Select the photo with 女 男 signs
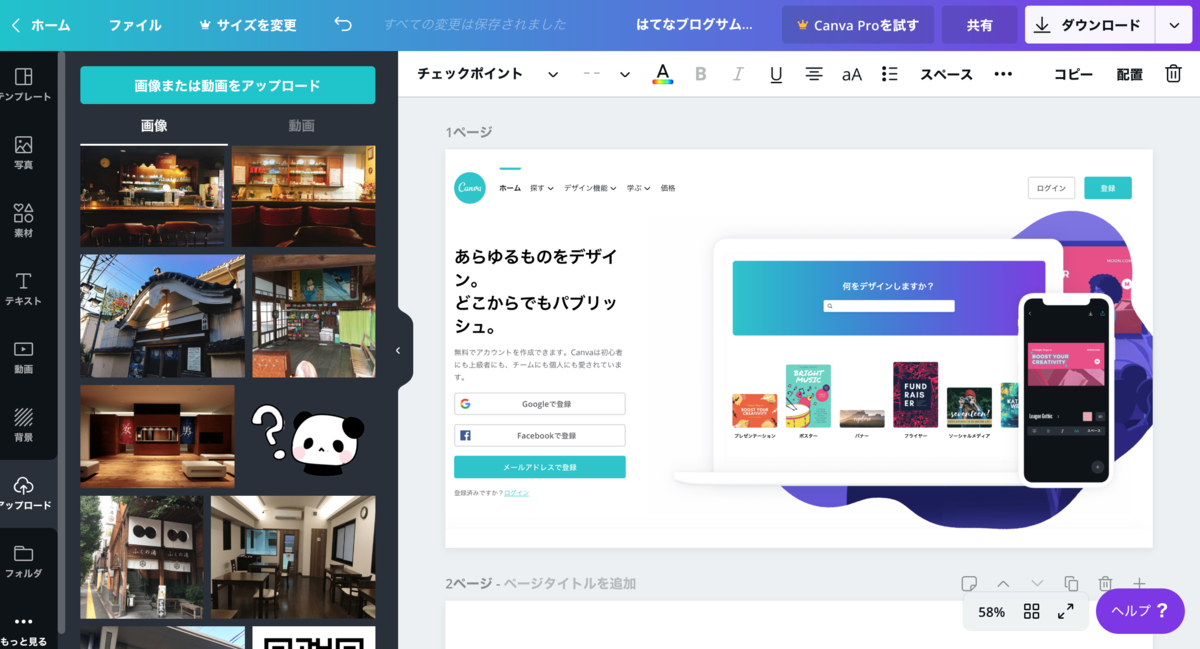The width and height of the screenshot is (1200, 649). (157, 437)
